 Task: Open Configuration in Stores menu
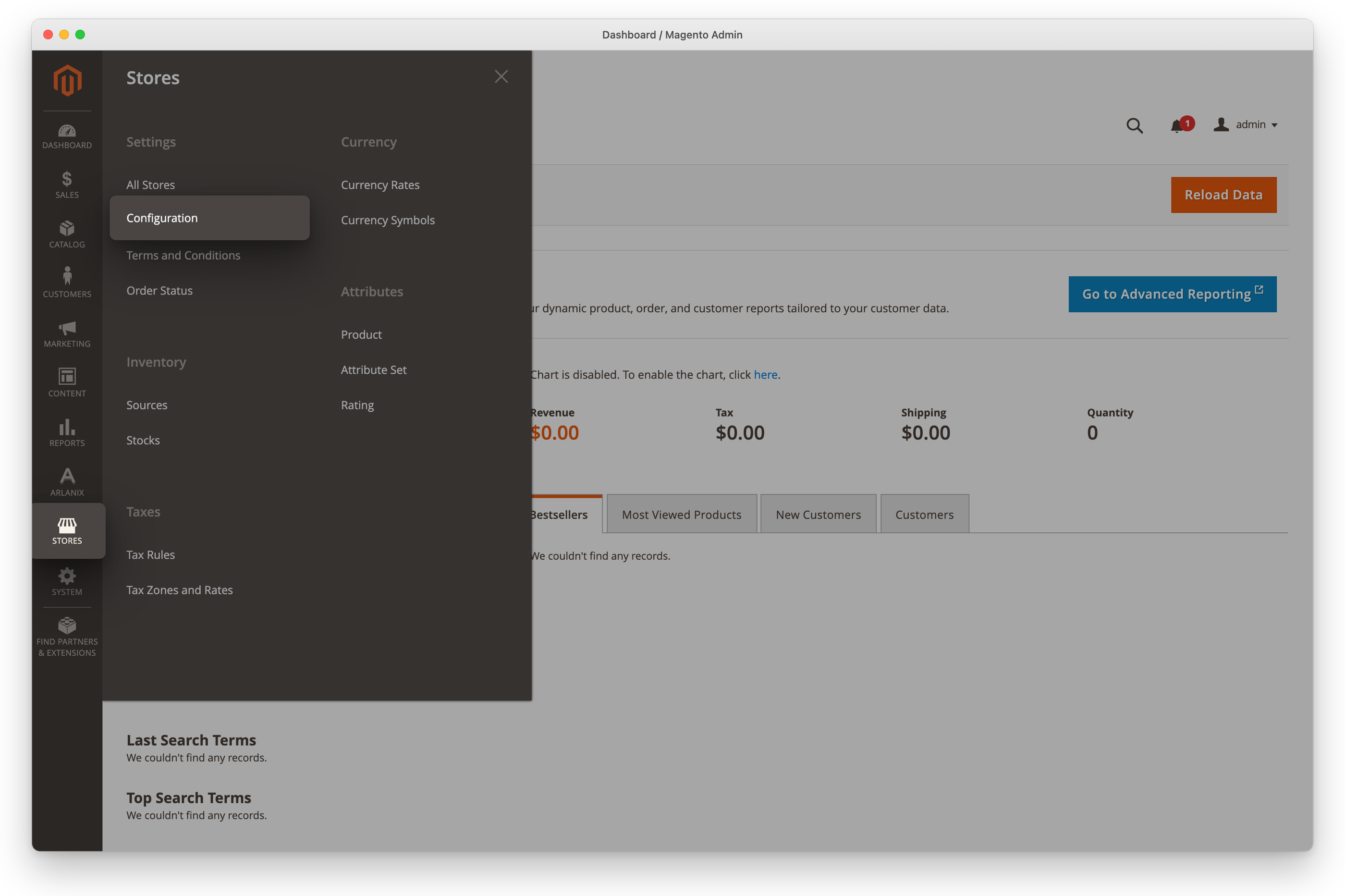tap(210, 218)
